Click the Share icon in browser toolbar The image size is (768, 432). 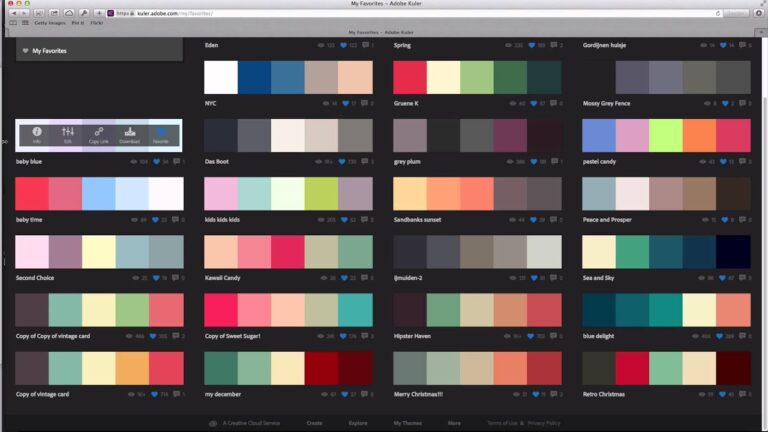pos(54,13)
